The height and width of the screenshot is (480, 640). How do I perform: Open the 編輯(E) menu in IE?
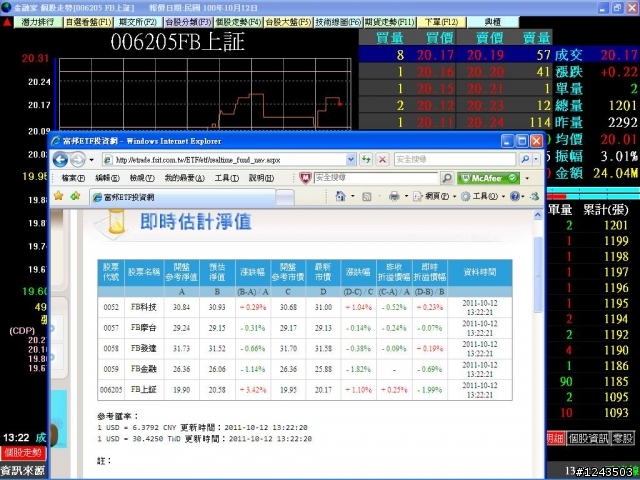107,178
